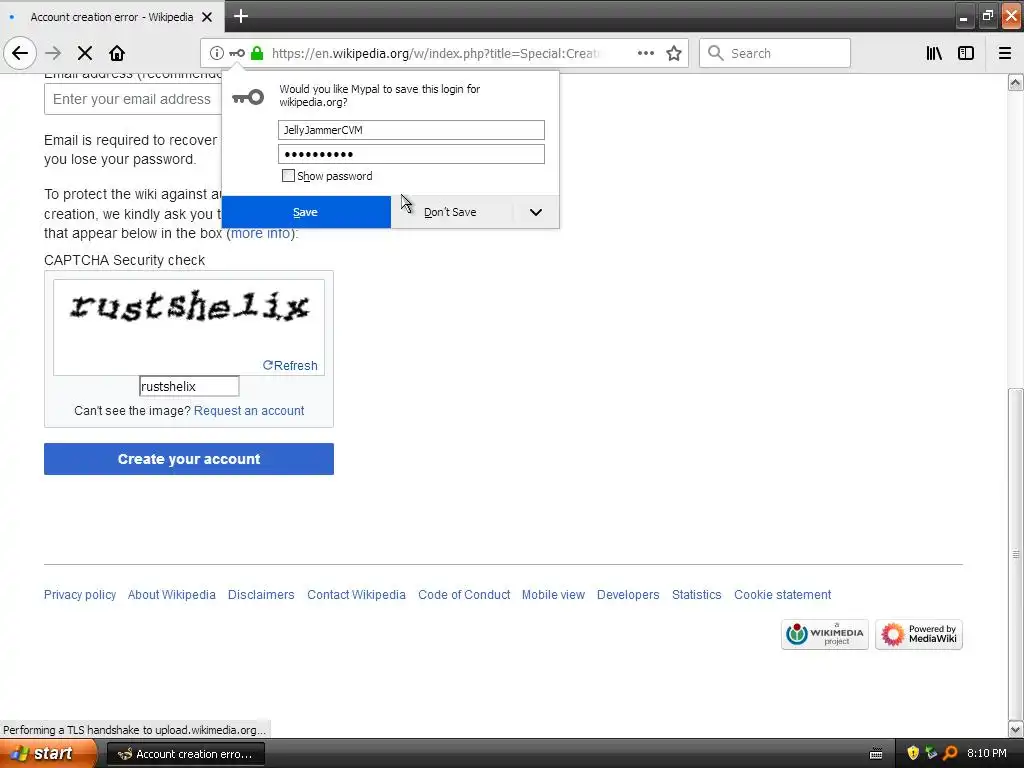Refresh the CAPTCHA image
This screenshot has height=768, width=1024.
tap(290, 366)
